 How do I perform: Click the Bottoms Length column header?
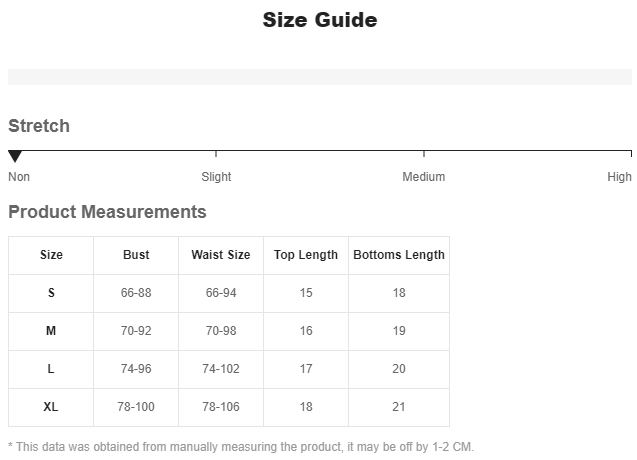[x=399, y=255]
